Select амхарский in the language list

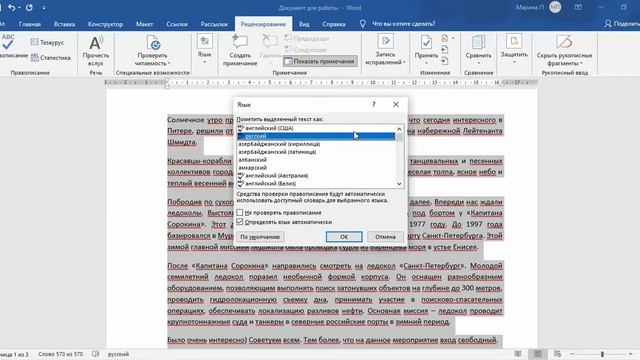pos(316,168)
